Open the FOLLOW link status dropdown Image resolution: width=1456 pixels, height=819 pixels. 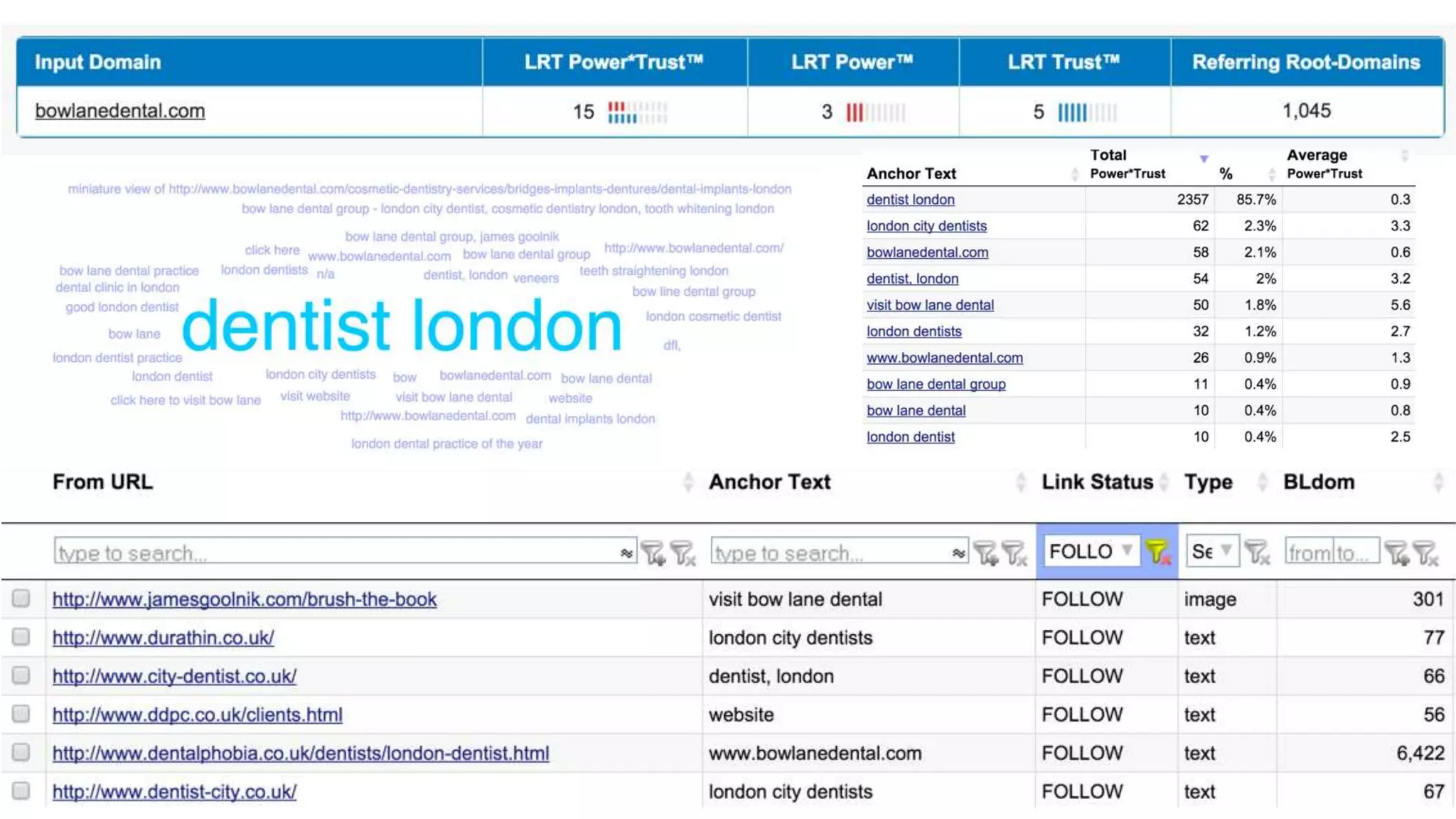click(1091, 551)
